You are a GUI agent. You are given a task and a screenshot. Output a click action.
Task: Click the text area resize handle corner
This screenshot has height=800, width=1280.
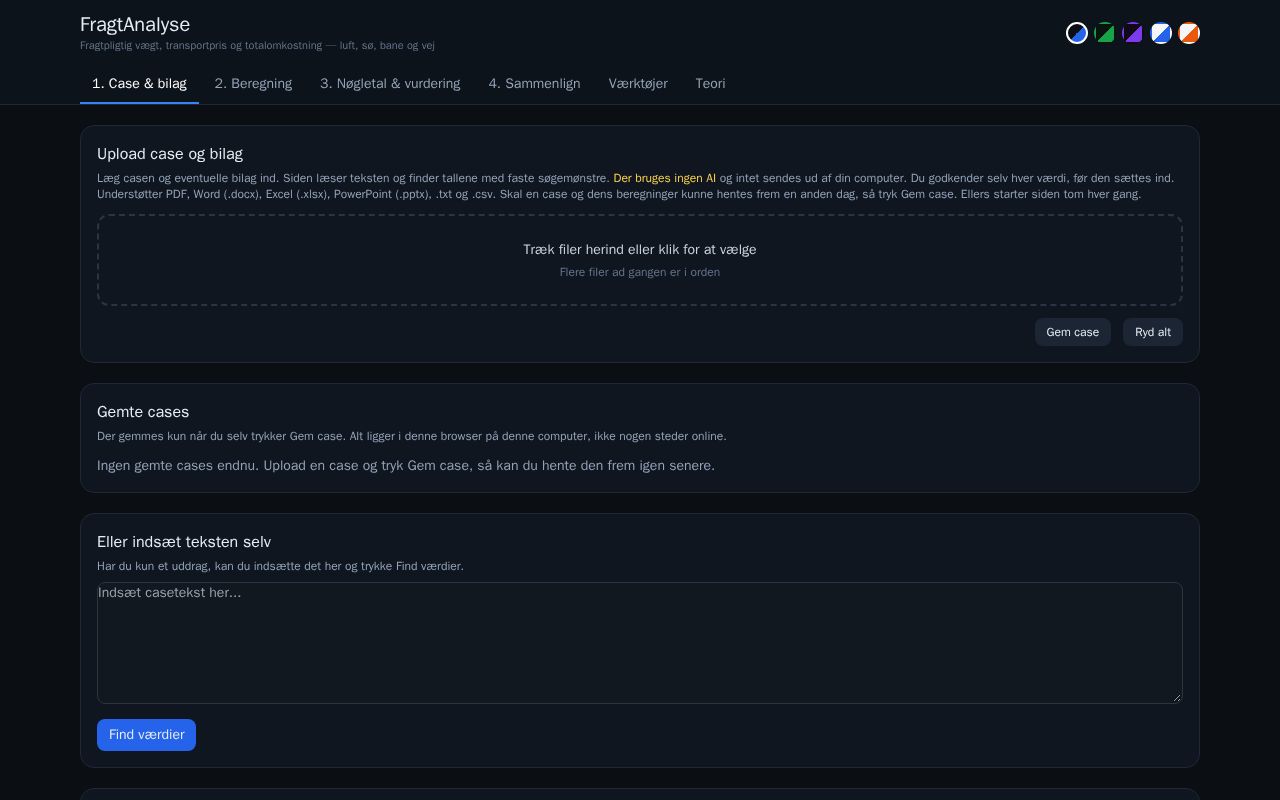[x=1176, y=697]
